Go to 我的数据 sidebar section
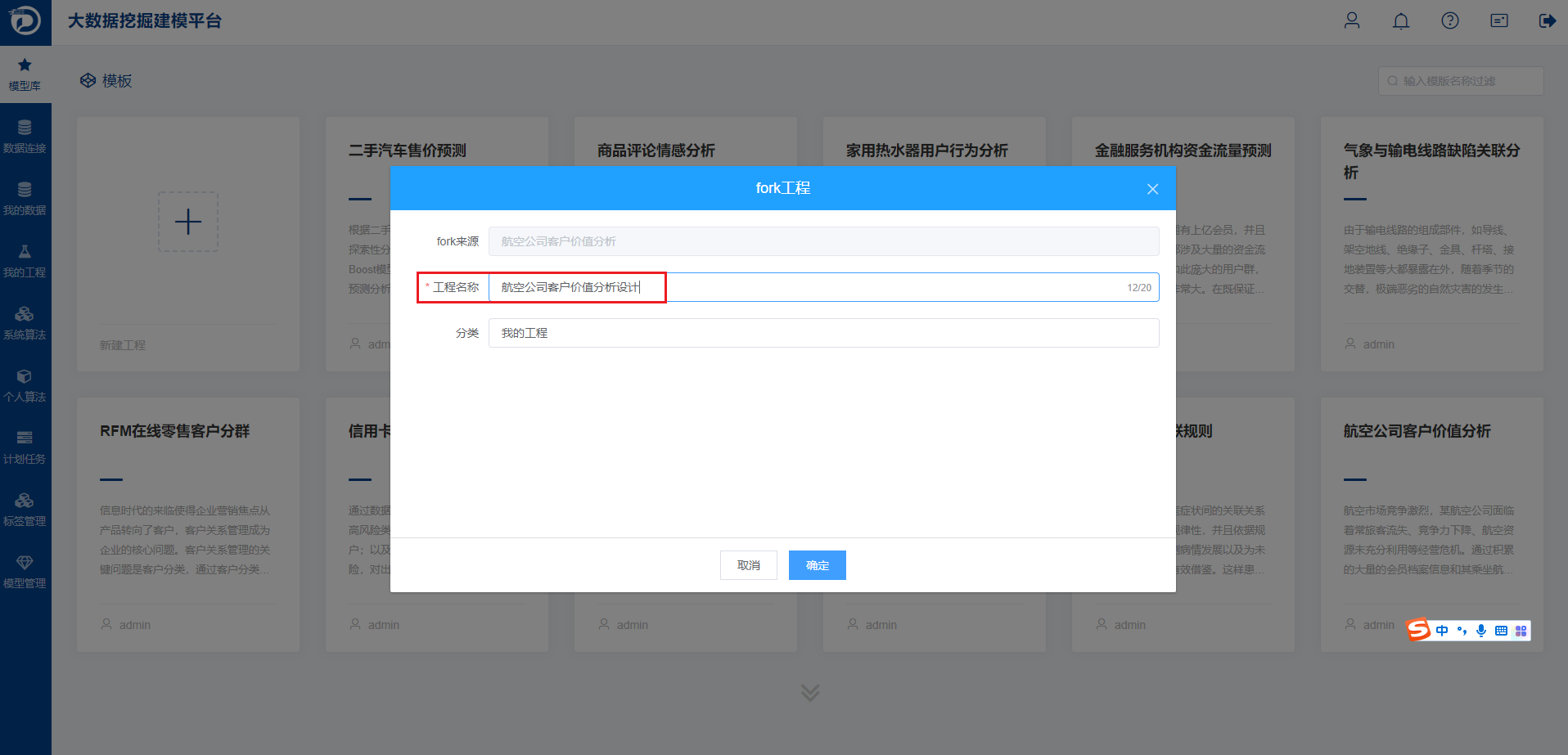This screenshot has height=755, width=1568. point(25,198)
